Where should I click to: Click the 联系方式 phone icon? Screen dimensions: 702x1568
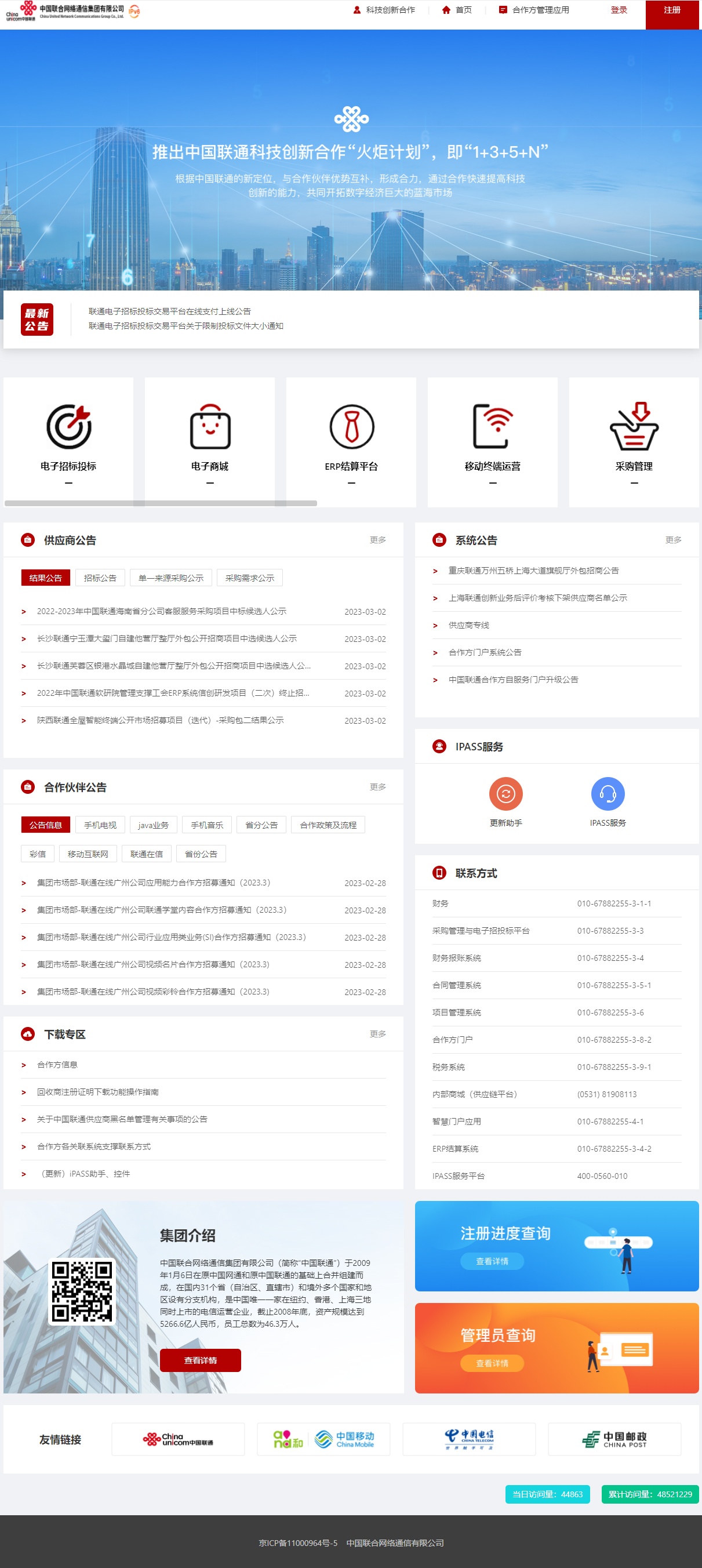click(x=439, y=873)
